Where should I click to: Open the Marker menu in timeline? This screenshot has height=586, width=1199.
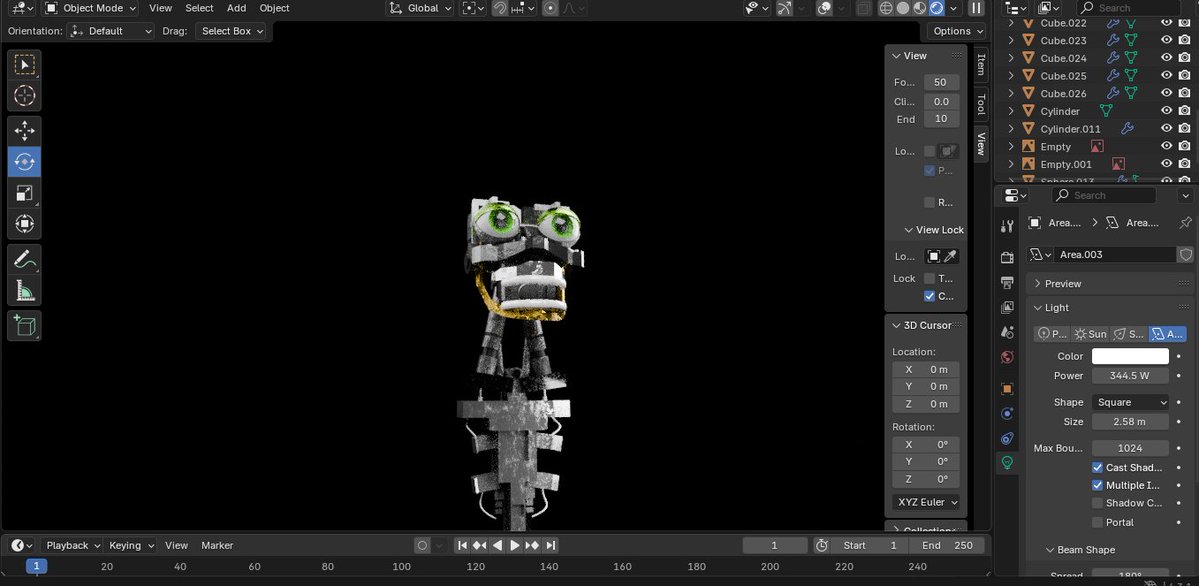[x=217, y=545]
